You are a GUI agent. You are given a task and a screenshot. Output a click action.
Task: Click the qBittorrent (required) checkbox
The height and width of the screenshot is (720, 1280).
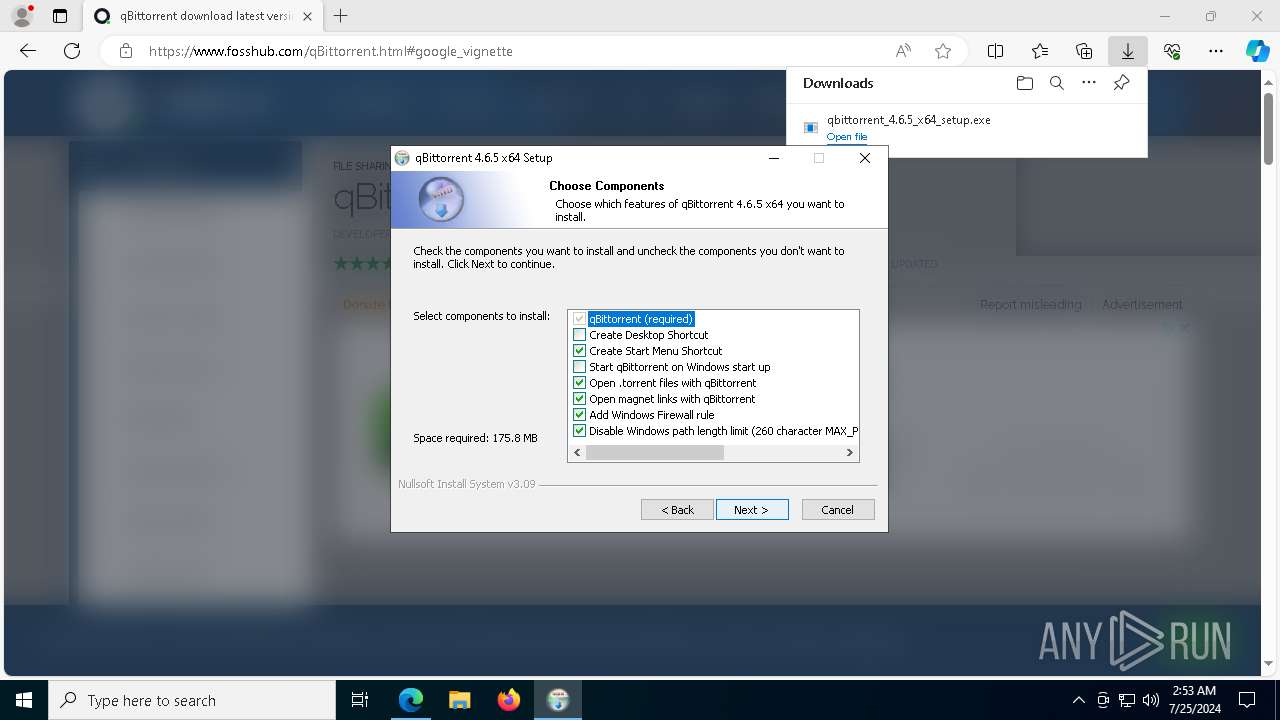point(579,319)
